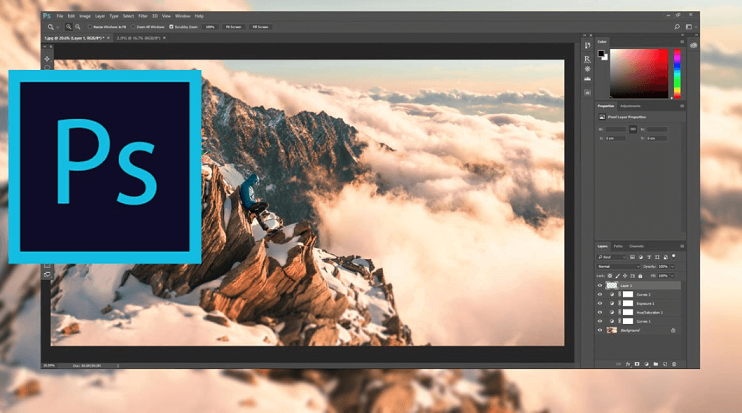The image size is (742, 413).
Task: Create new adjustment layer icon
Action: (x=646, y=364)
